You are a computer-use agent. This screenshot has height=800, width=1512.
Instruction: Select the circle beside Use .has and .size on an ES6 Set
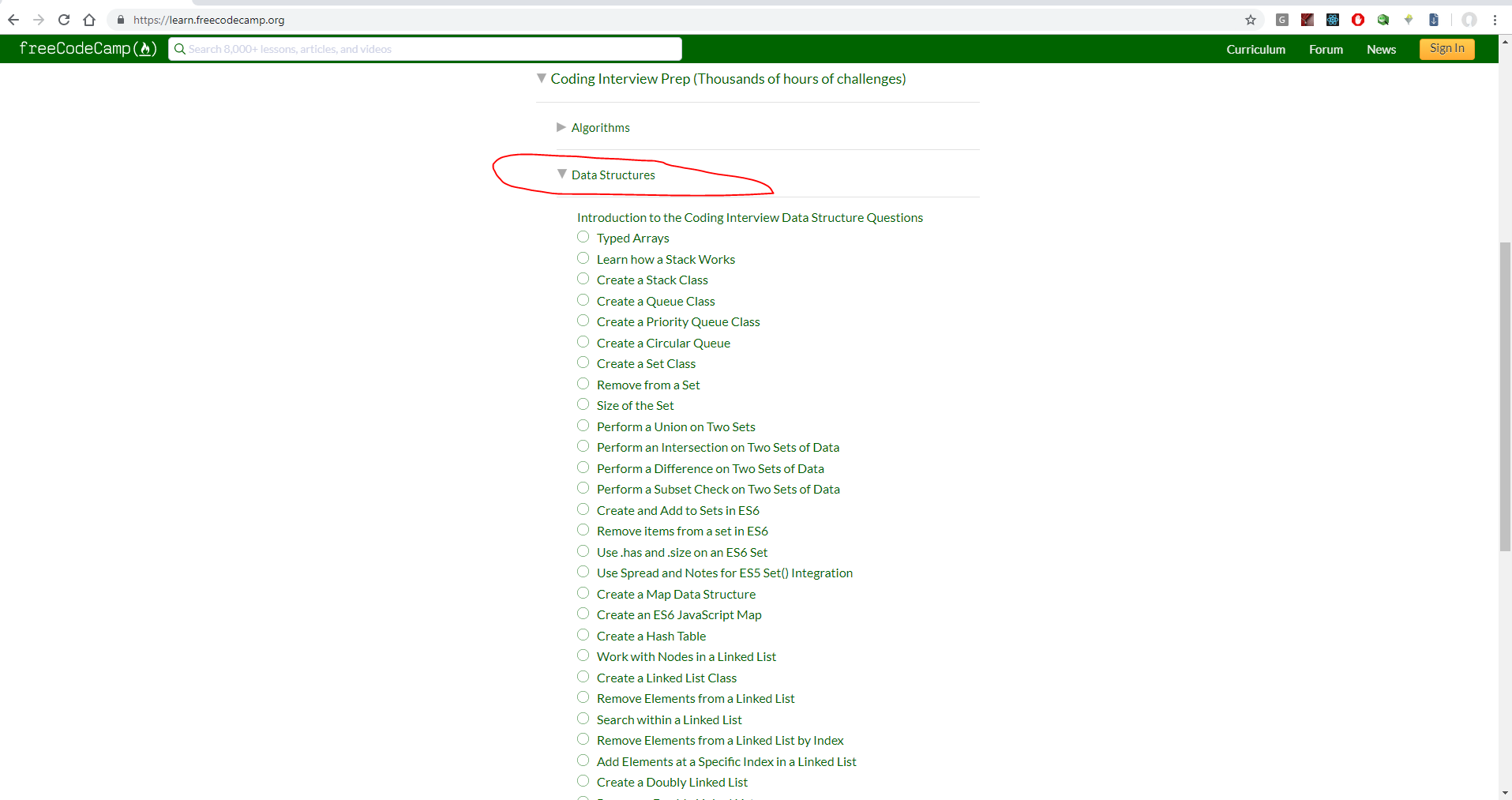pos(583,551)
